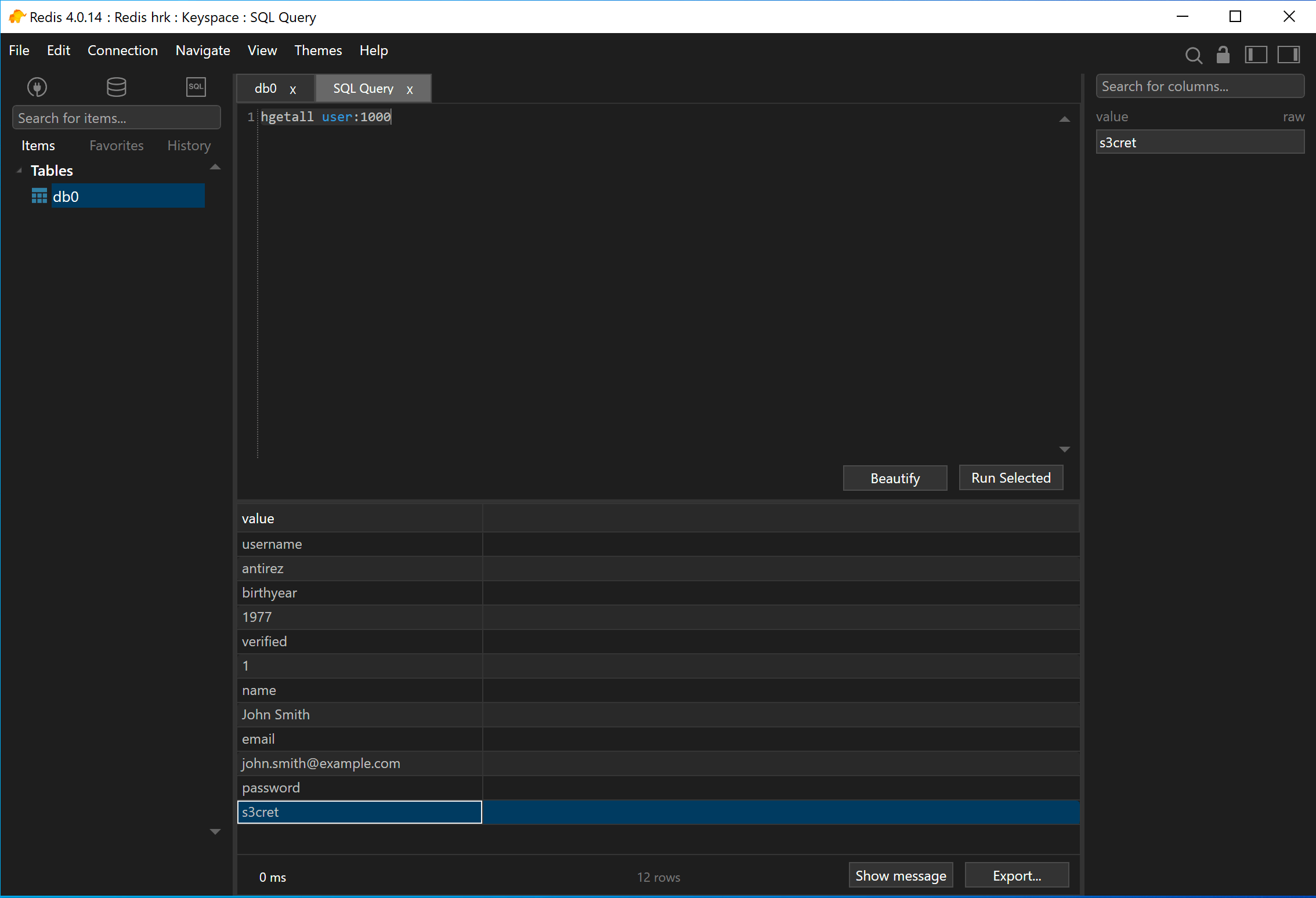Switch to the History tab
This screenshot has width=1316, height=898.
(x=188, y=146)
